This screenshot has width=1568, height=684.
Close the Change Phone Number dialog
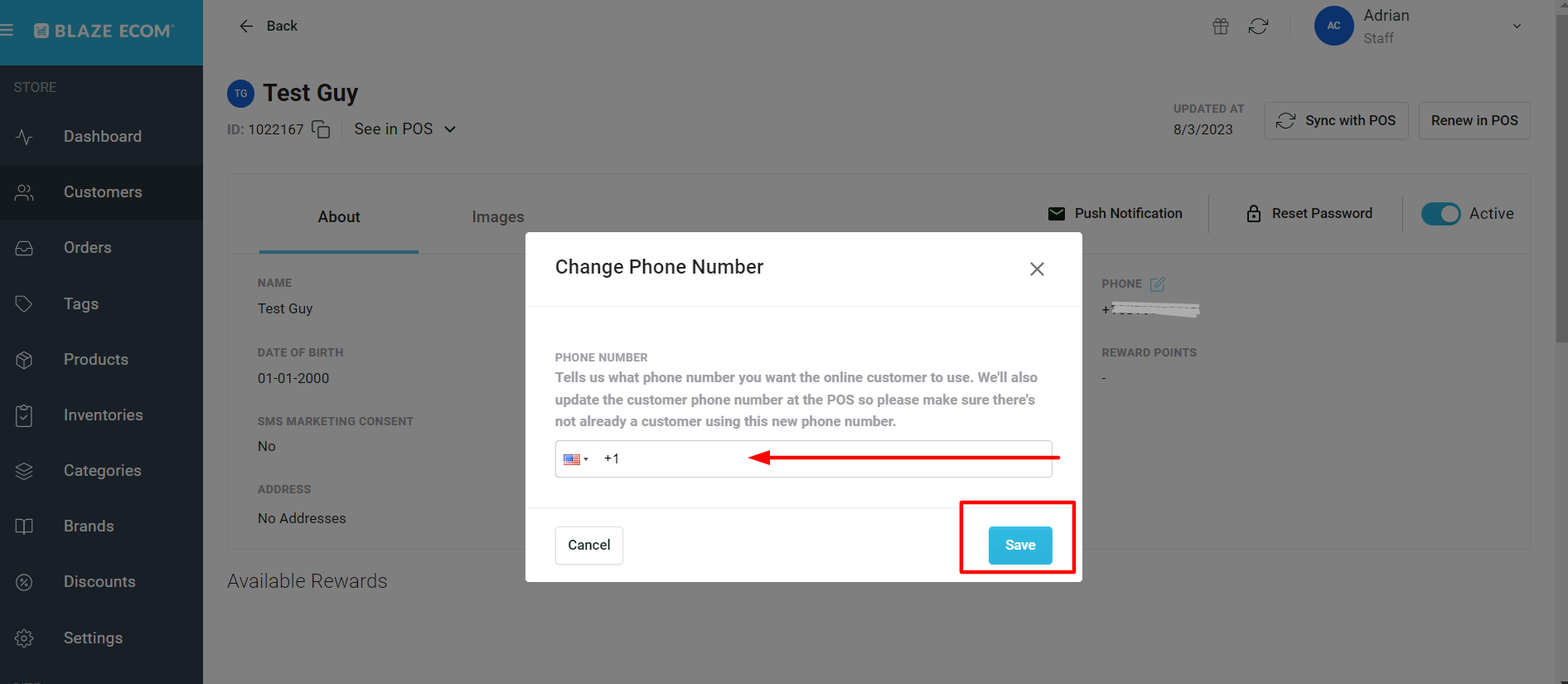pyautogui.click(x=1037, y=269)
